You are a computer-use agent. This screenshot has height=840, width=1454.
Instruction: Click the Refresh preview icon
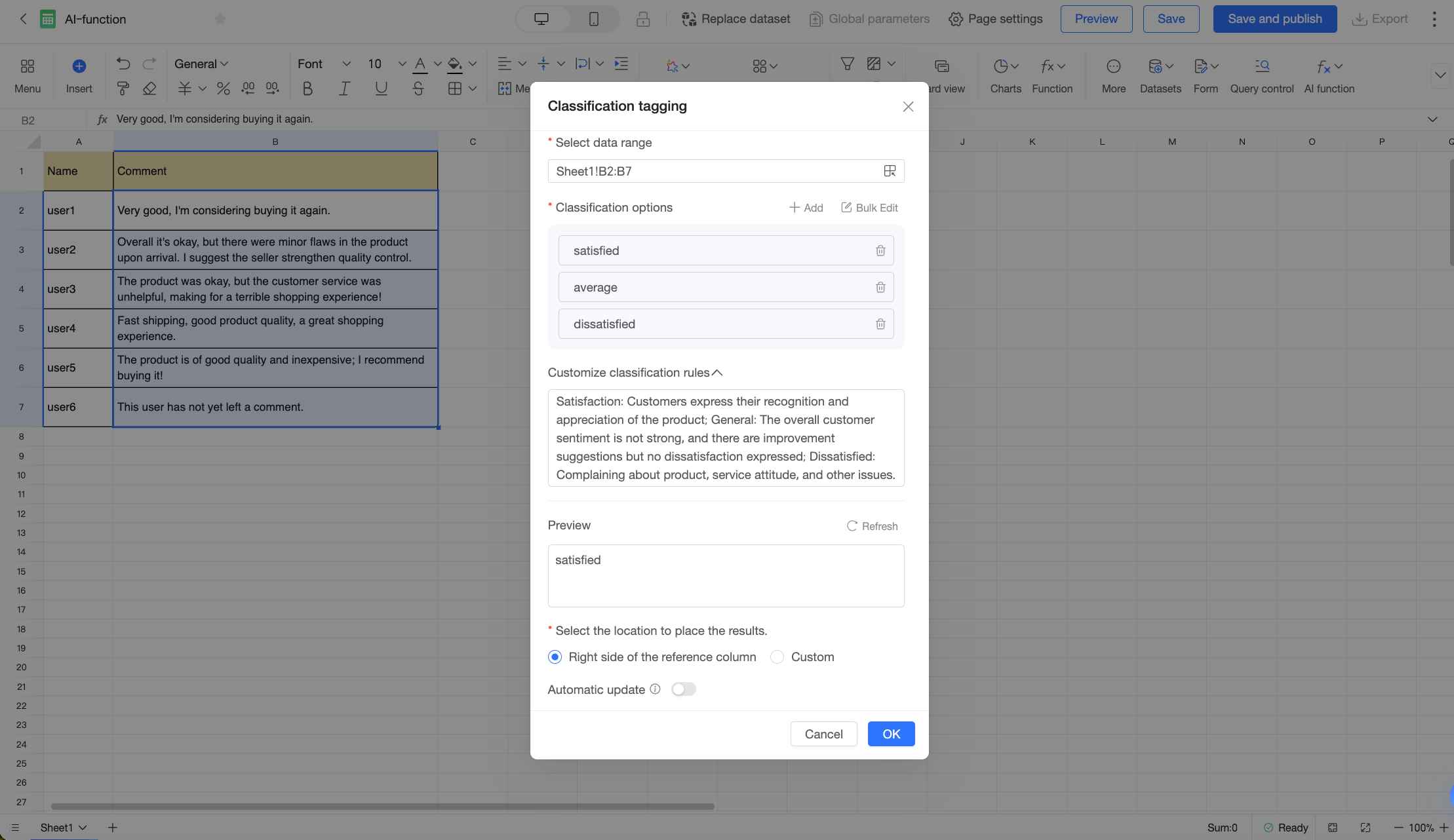pyautogui.click(x=852, y=526)
